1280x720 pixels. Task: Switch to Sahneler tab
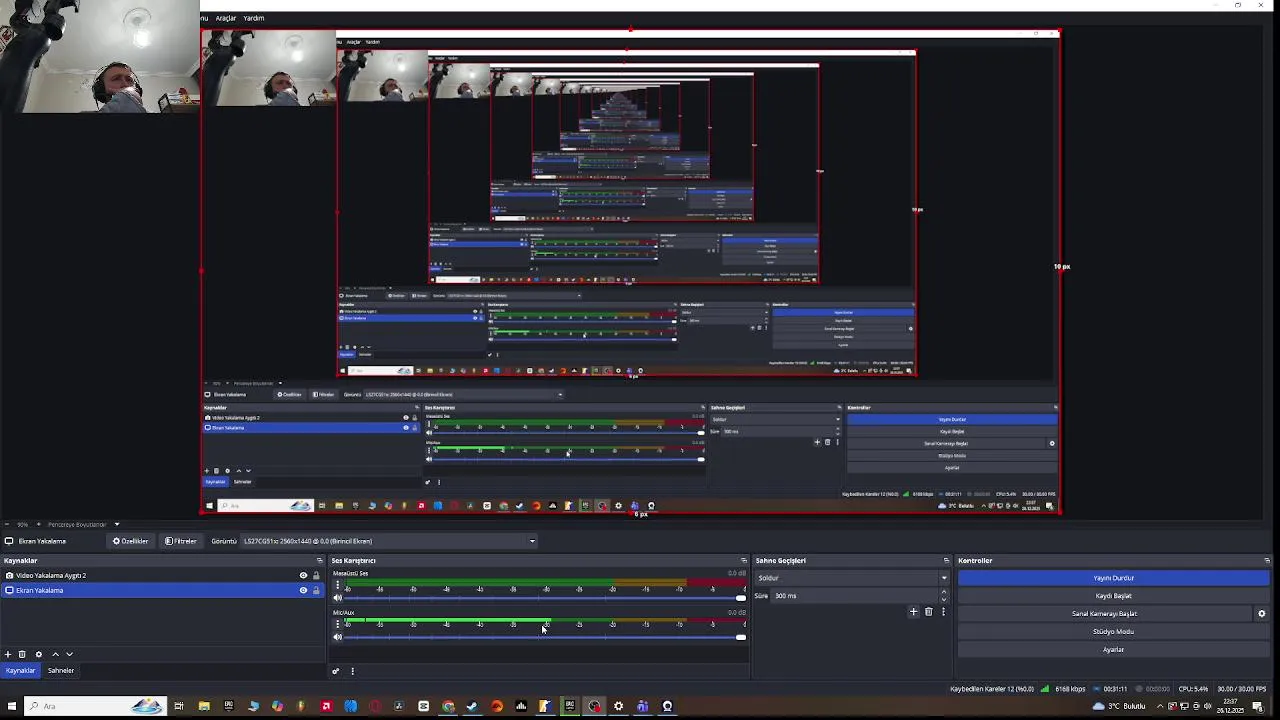pyautogui.click(x=61, y=670)
